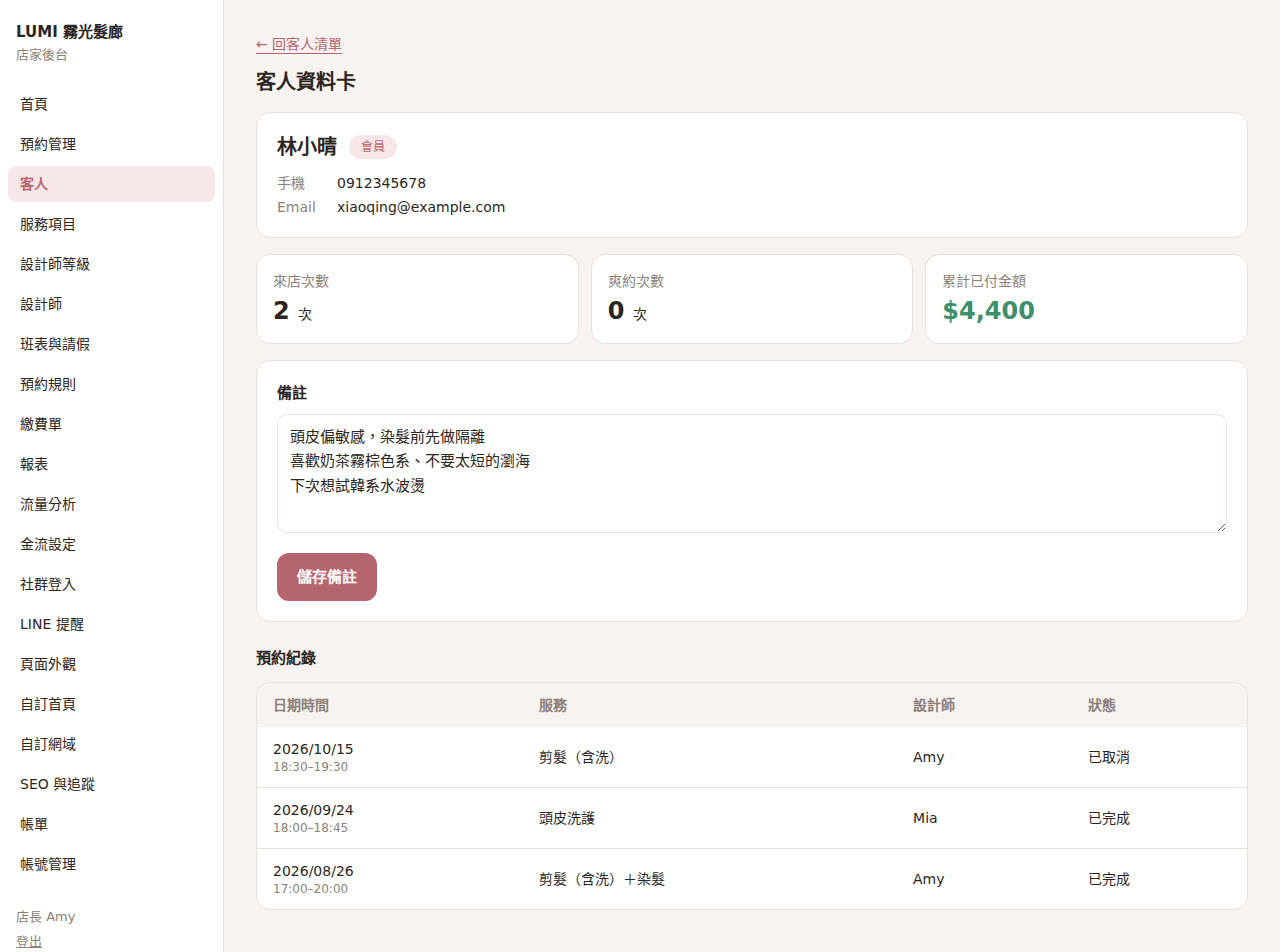Click the 2026/09/24 booking date
Image resolution: width=1280 pixels, height=952 pixels.
[313, 810]
